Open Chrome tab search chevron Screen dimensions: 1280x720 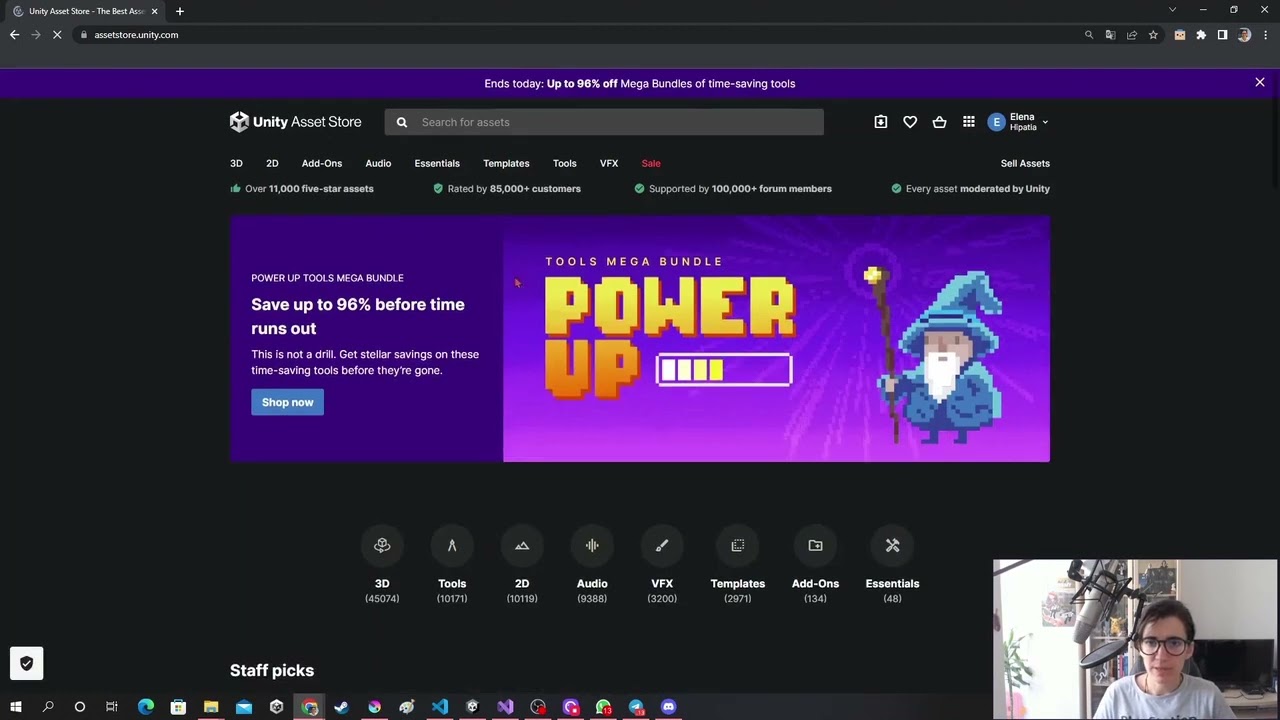tap(1172, 10)
